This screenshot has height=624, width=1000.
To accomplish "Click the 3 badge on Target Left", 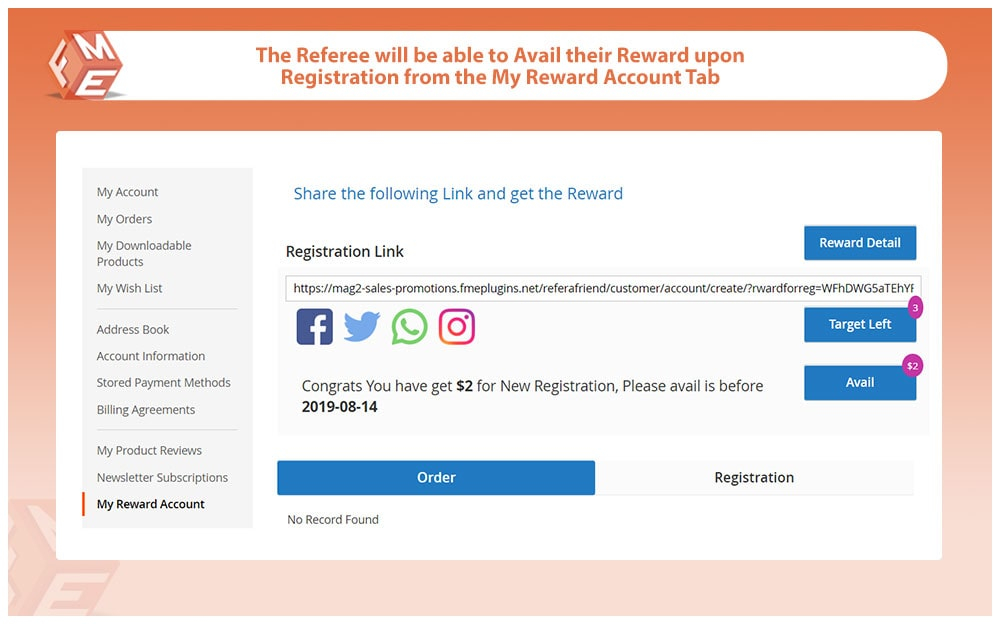I will 915,308.
